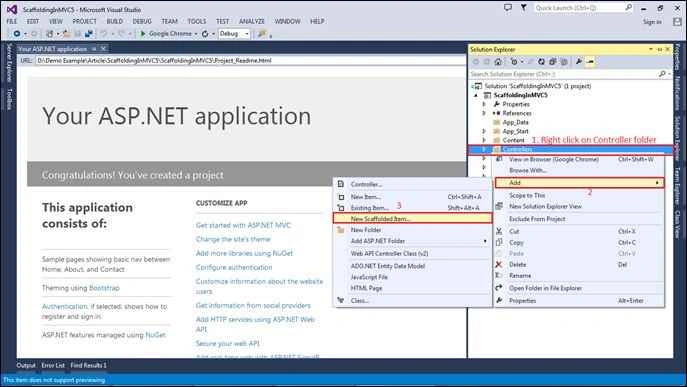This screenshot has height=387, width=687.
Task: Open Change the site's theme link
Action: coord(233,239)
